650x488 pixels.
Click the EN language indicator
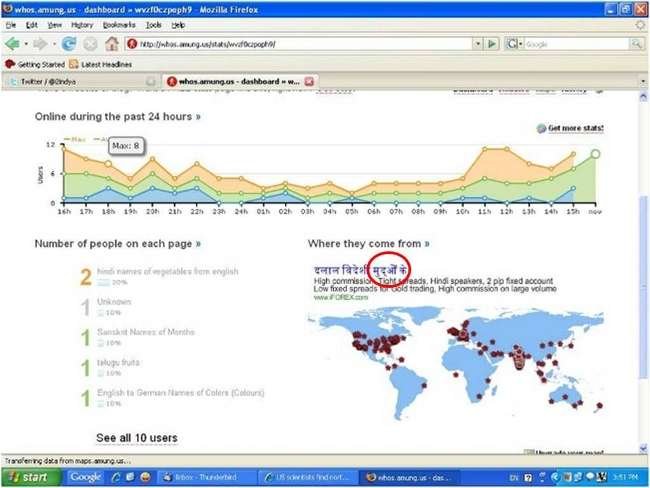(x=514, y=478)
